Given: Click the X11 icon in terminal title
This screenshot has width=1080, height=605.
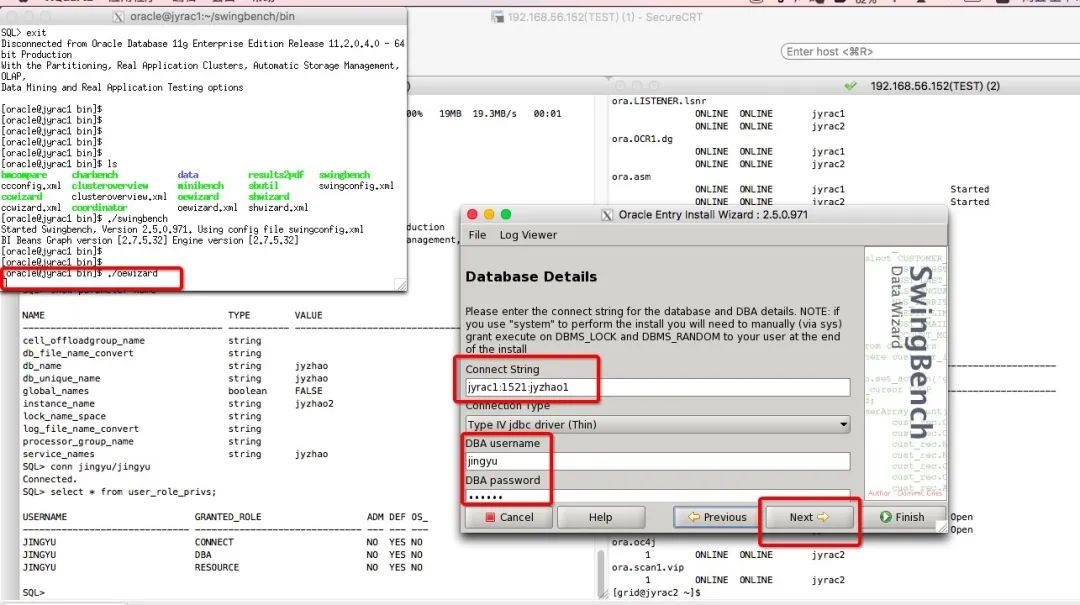Looking at the screenshot, I should [x=119, y=17].
